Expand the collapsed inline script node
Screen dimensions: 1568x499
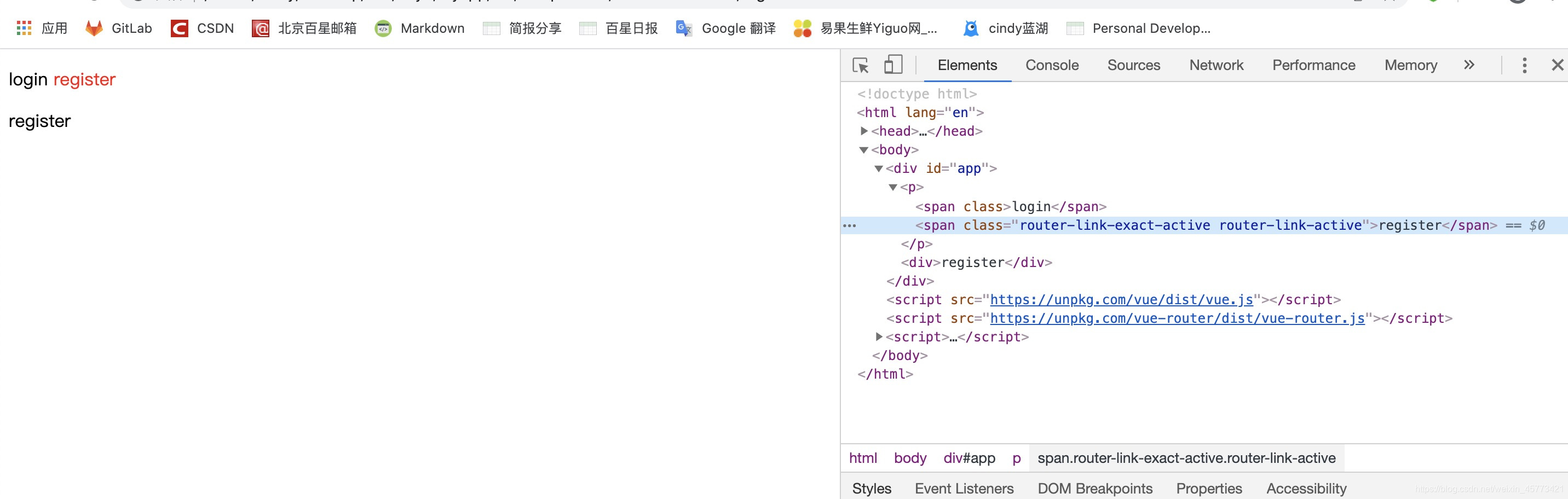tap(878, 336)
